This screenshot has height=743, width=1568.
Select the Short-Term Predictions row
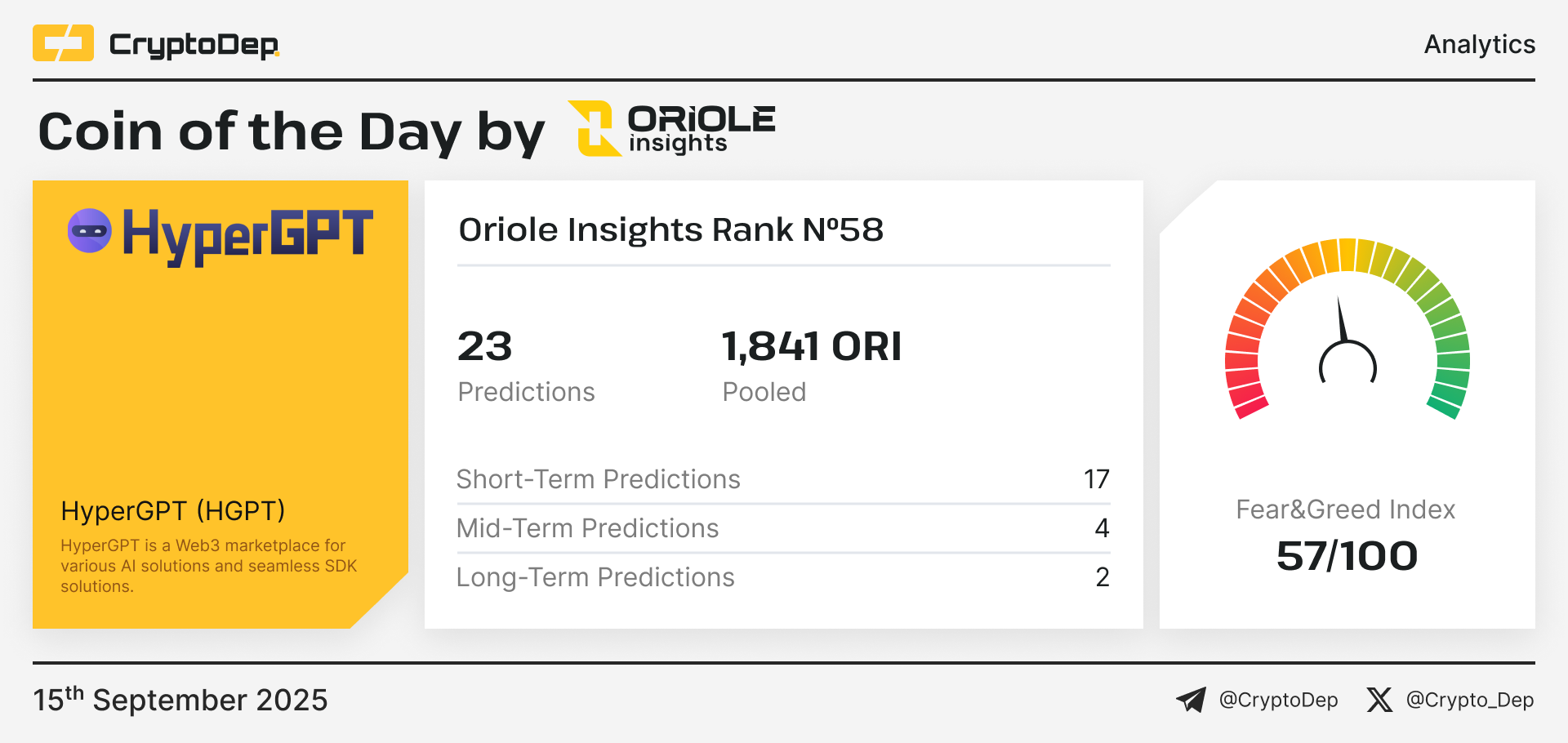point(783,479)
